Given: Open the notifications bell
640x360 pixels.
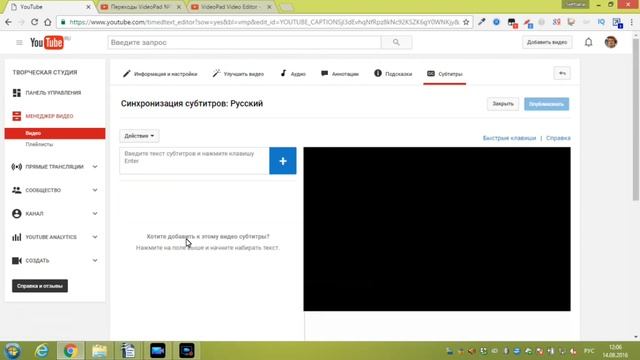Looking at the screenshot, I should (x=588, y=42).
